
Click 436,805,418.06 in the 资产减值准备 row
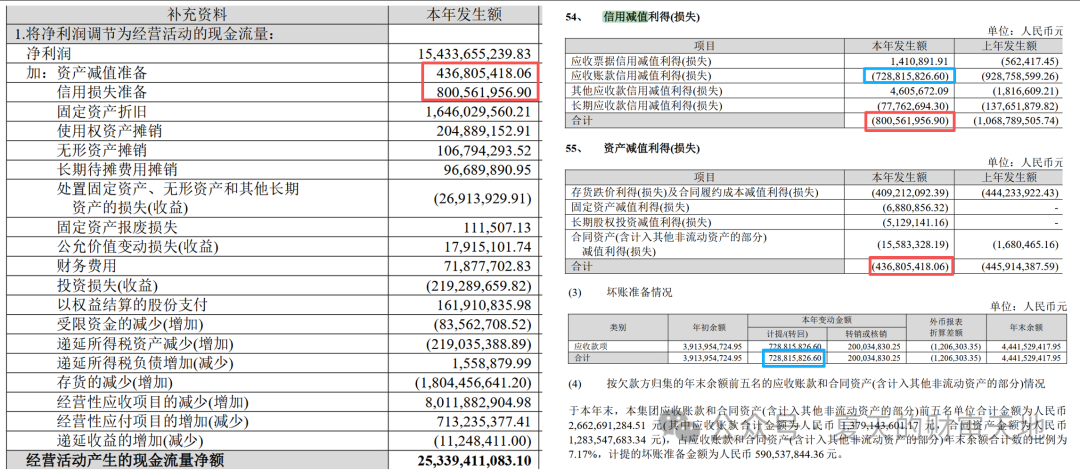point(484,72)
